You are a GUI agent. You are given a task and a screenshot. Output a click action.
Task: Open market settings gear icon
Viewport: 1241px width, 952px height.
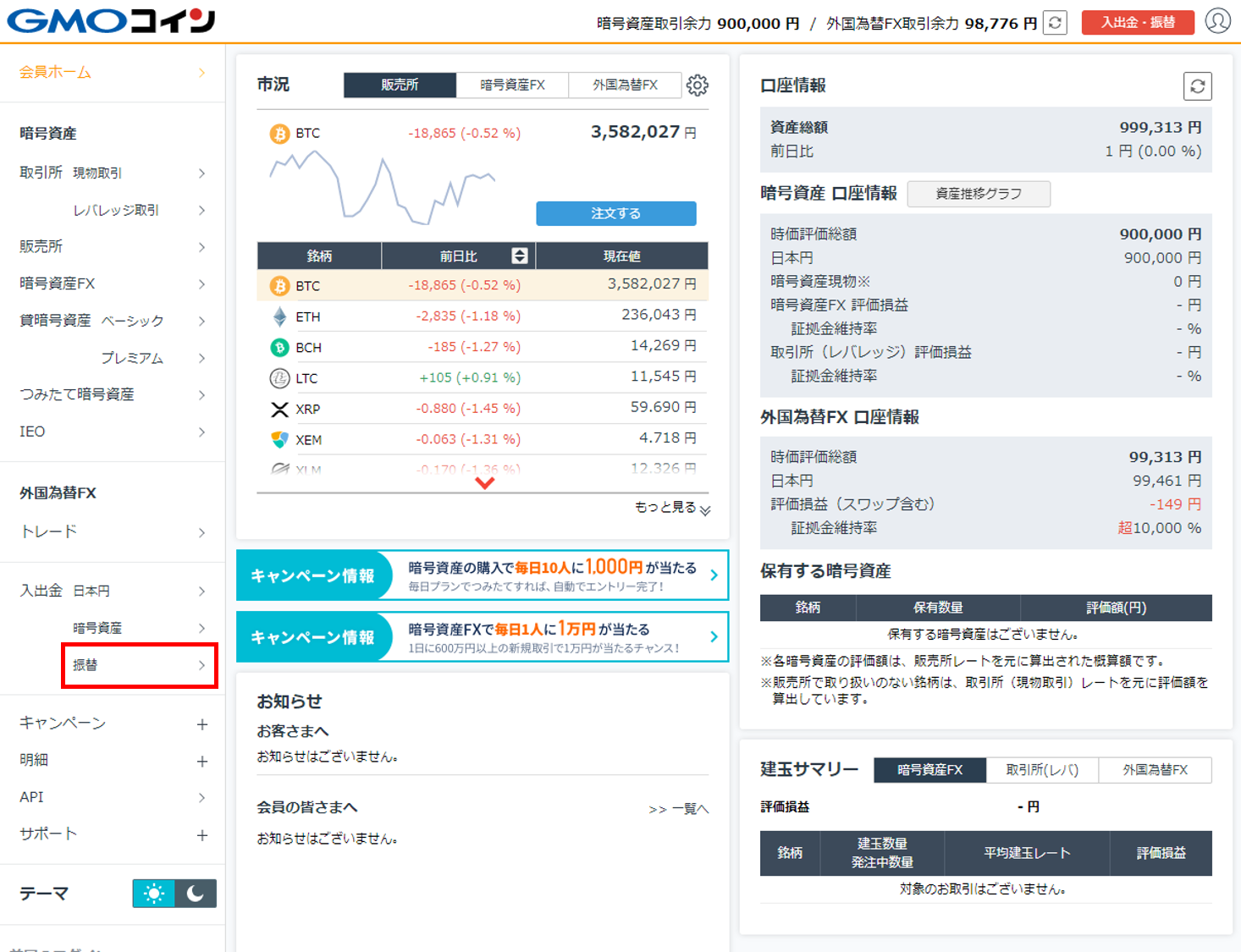tap(698, 85)
